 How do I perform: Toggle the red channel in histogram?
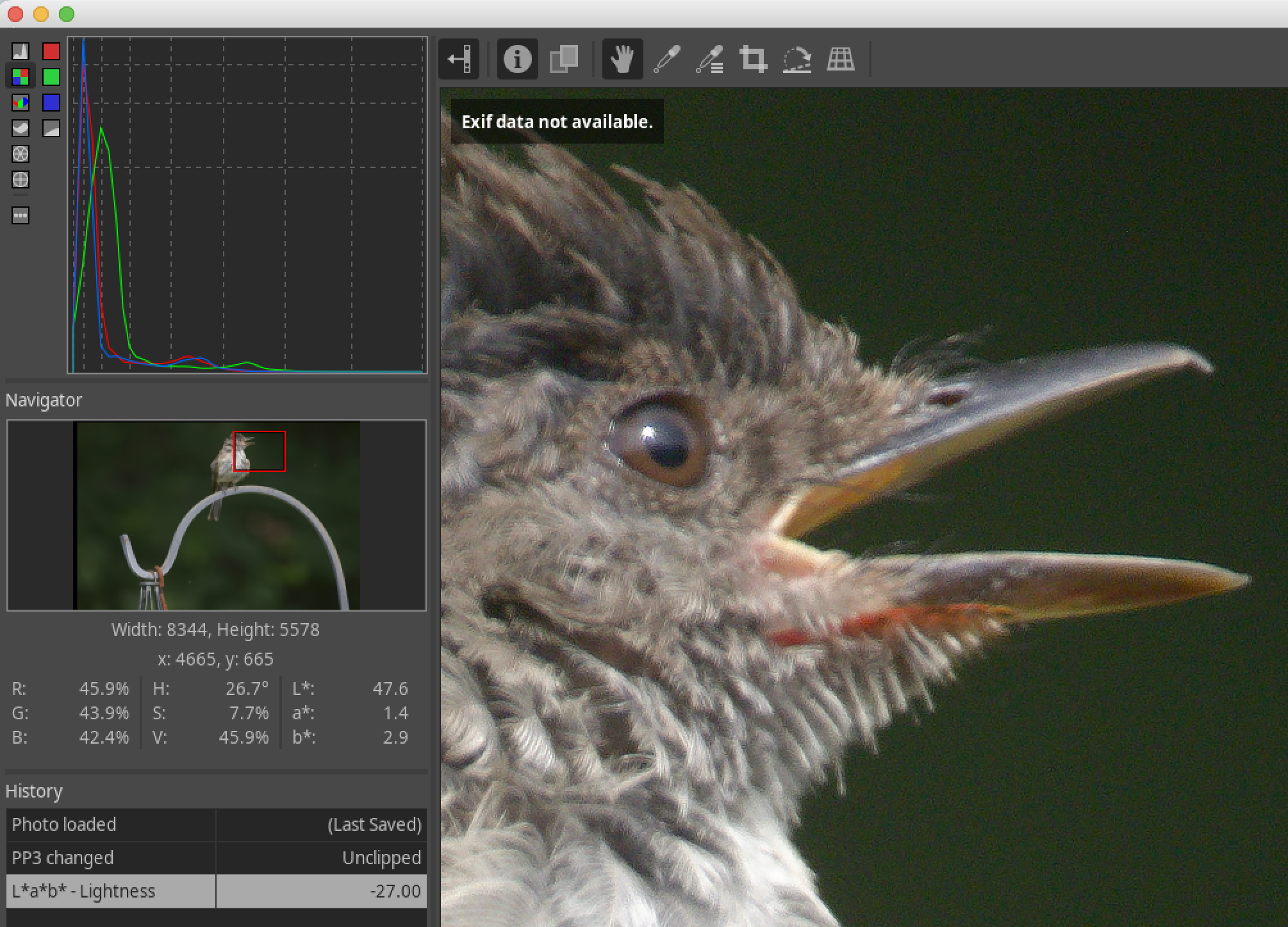tap(51, 51)
